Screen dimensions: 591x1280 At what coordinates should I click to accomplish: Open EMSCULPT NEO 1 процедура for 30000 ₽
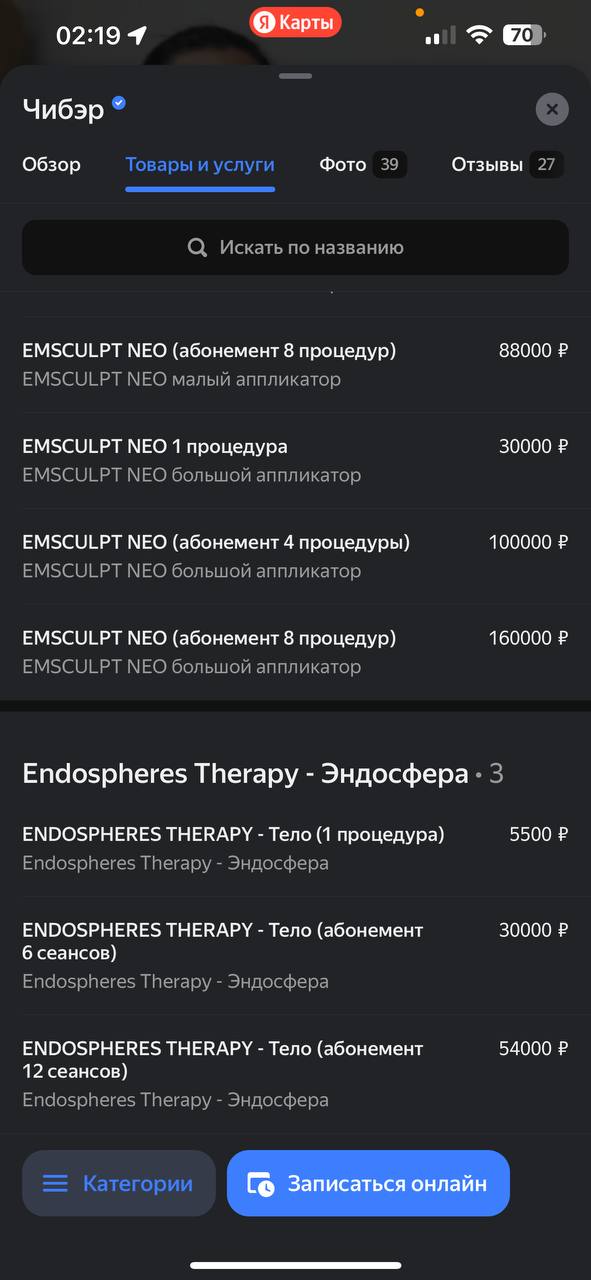[295, 460]
